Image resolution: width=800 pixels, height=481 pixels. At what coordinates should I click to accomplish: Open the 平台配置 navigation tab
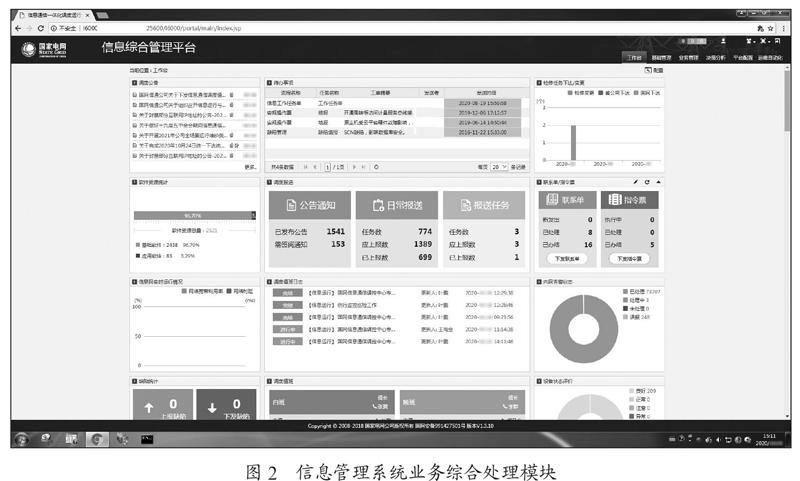click(743, 58)
